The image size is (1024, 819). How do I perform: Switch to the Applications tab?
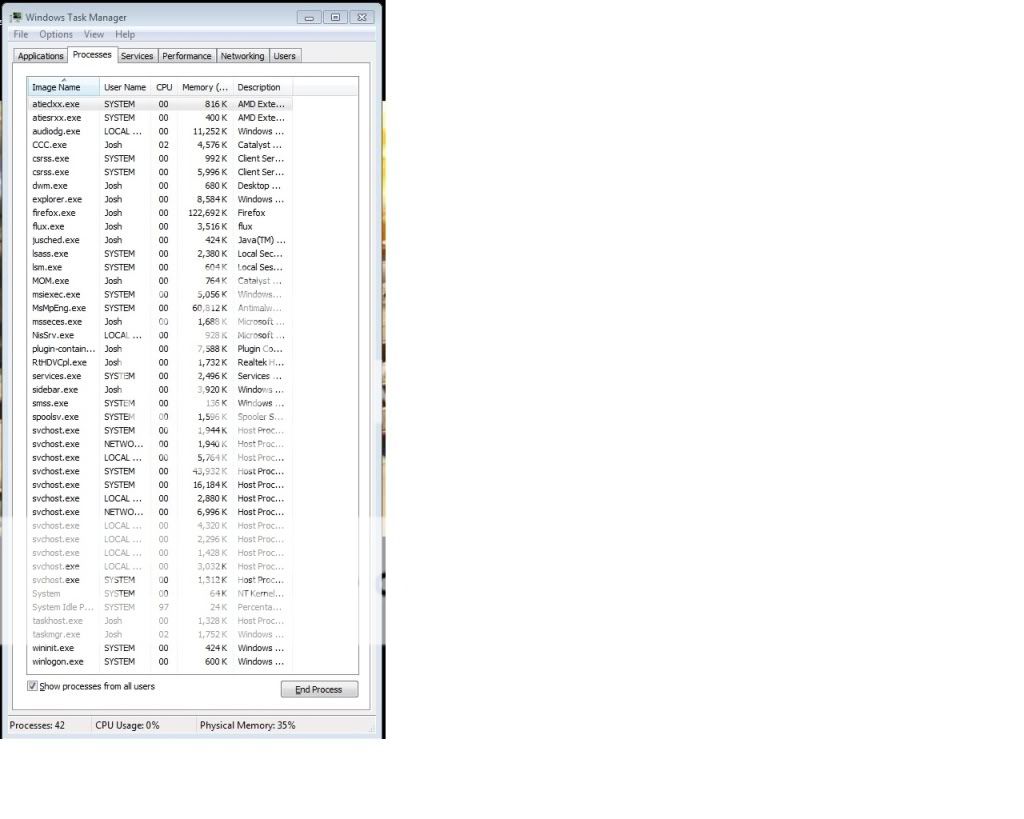(x=41, y=56)
